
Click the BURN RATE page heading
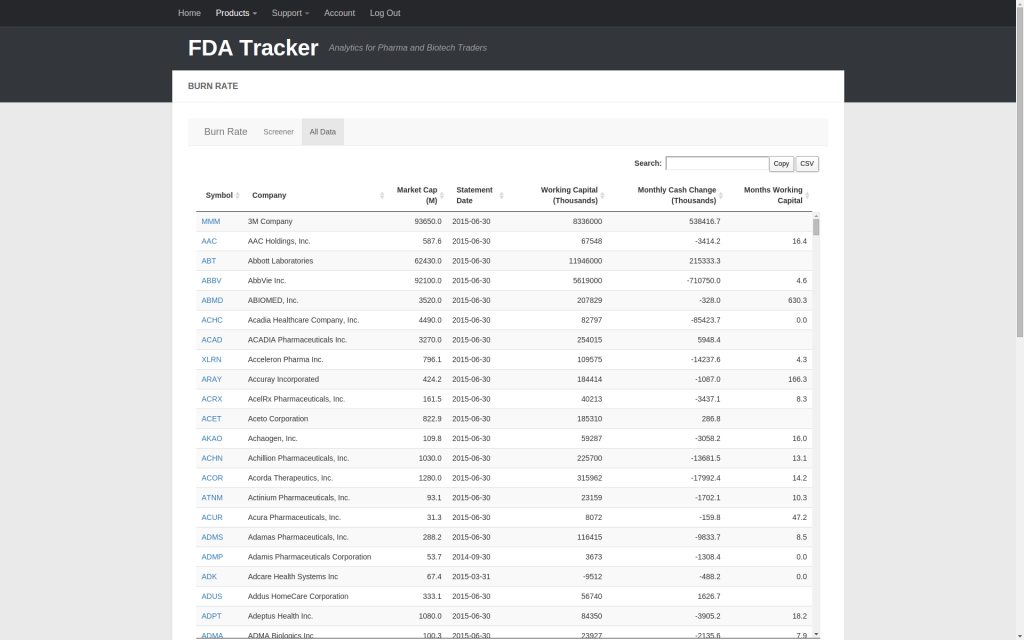click(213, 86)
